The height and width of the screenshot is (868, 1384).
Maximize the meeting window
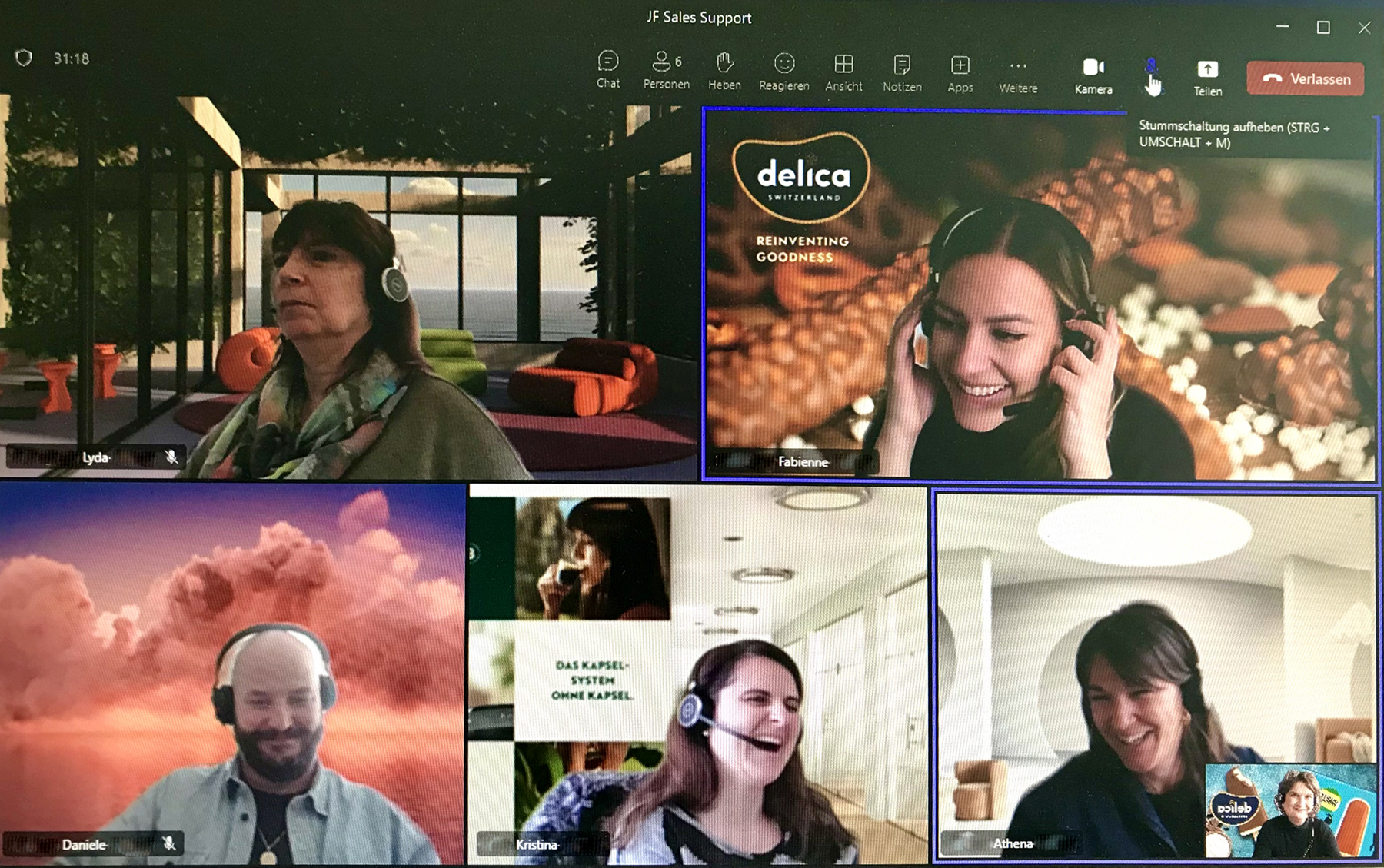pos(1323,28)
